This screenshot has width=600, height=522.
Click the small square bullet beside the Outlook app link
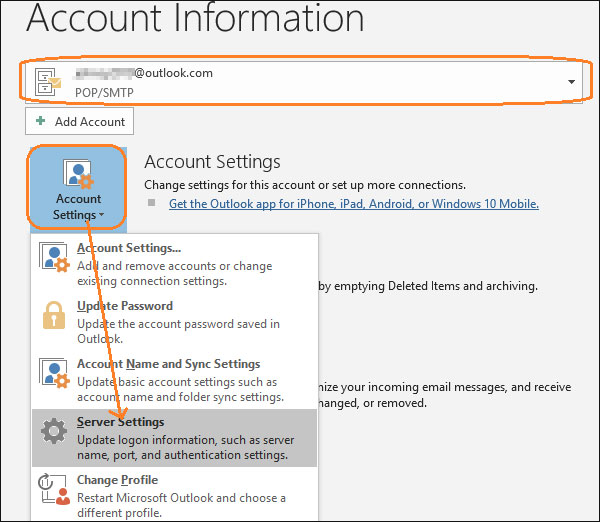pos(152,202)
